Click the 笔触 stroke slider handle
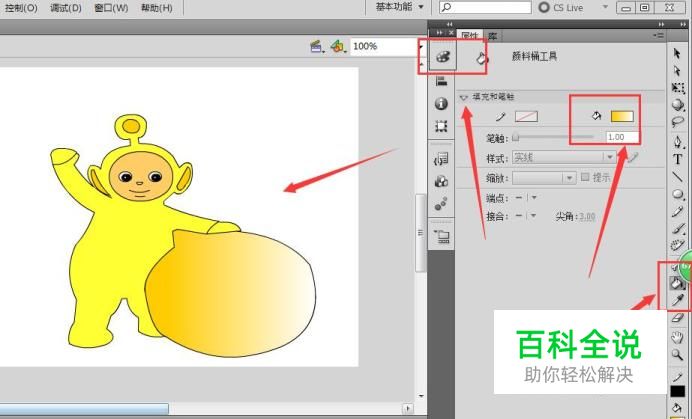 (x=515, y=138)
